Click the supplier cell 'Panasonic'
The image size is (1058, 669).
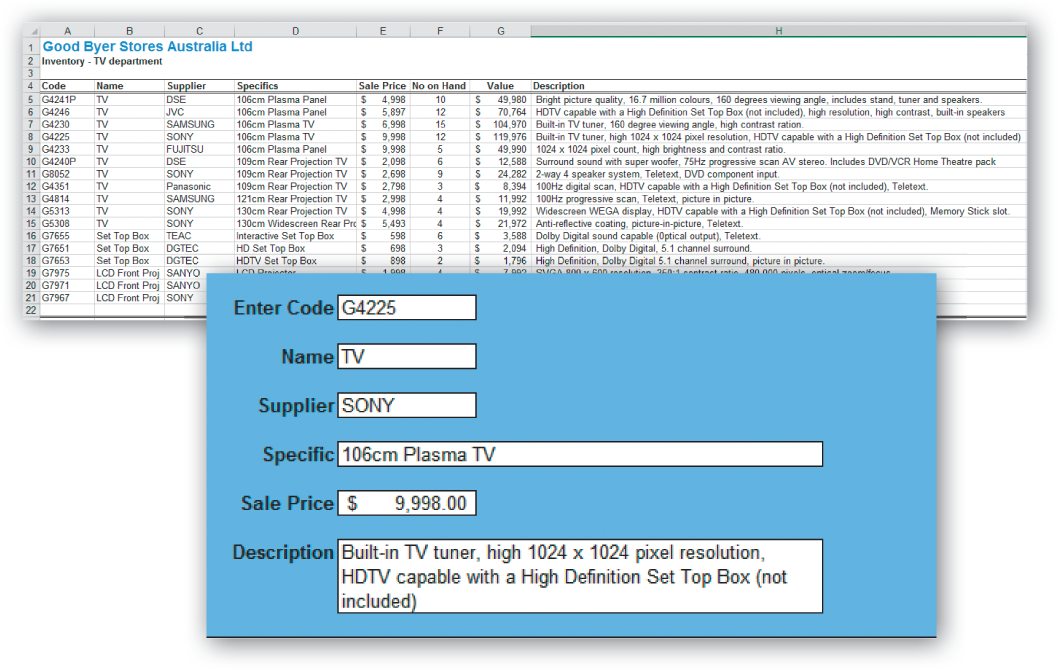click(x=199, y=186)
